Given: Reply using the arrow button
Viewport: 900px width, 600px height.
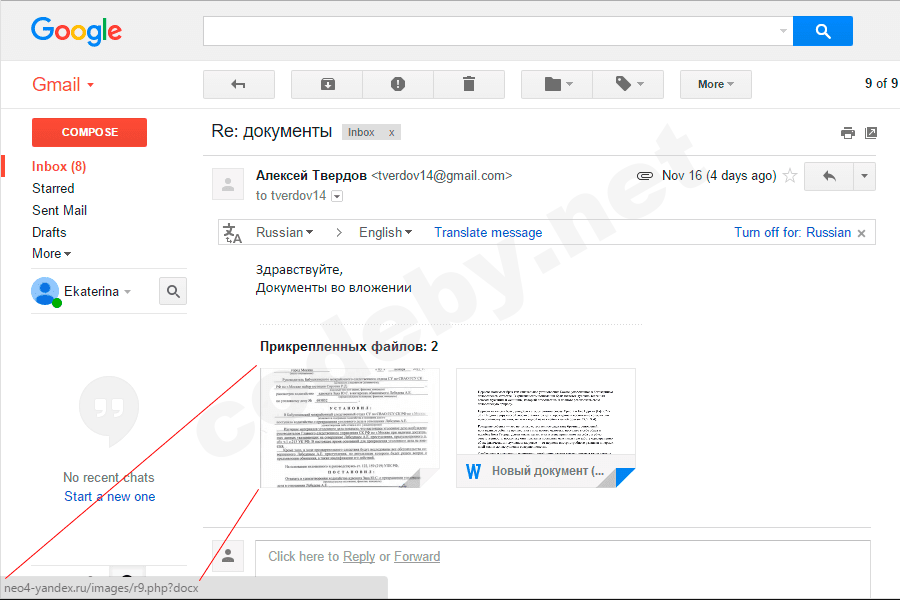Looking at the screenshot, I should tap(829, 176).
